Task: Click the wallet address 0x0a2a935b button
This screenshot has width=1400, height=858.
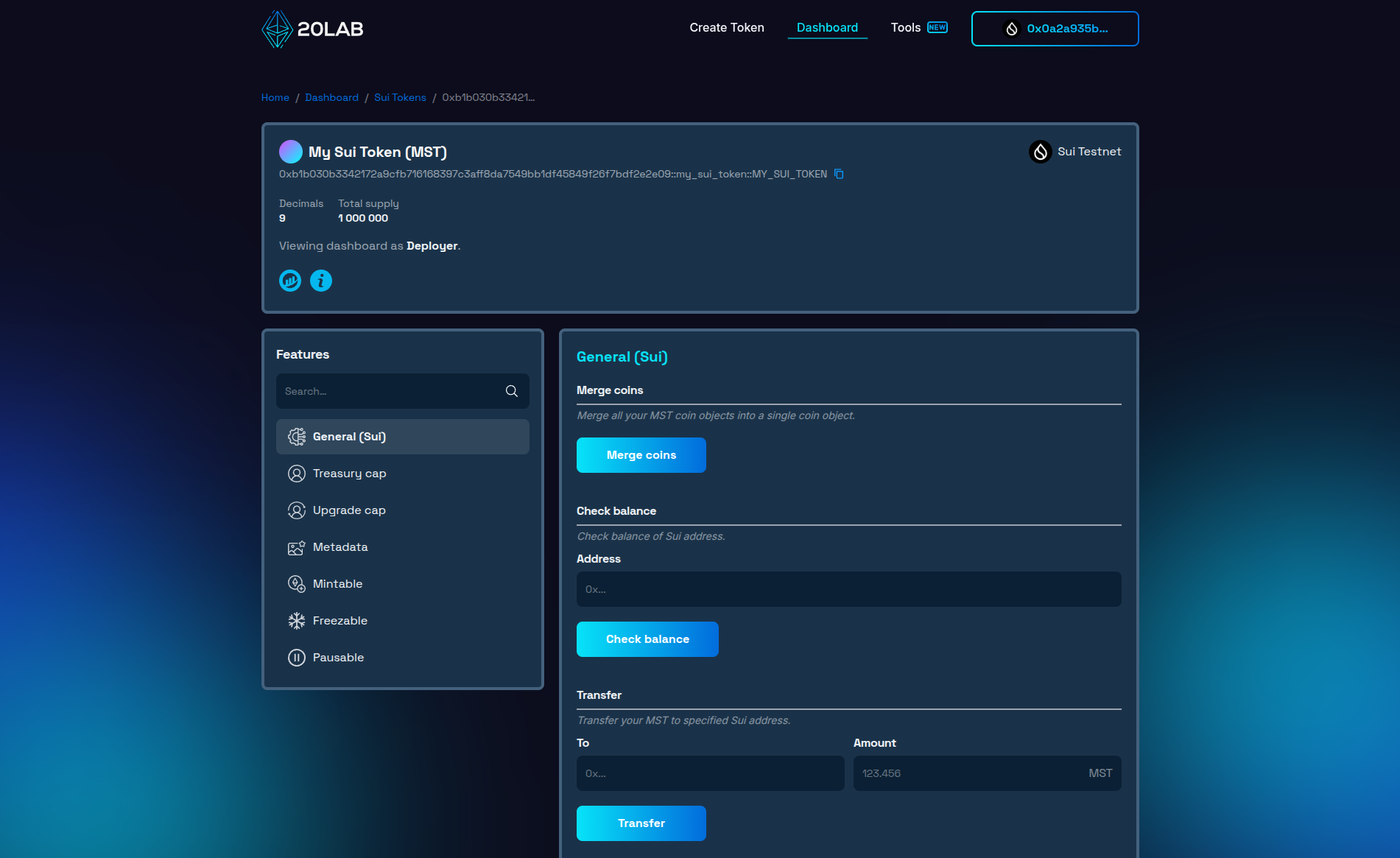Action: coord(1055,29)
